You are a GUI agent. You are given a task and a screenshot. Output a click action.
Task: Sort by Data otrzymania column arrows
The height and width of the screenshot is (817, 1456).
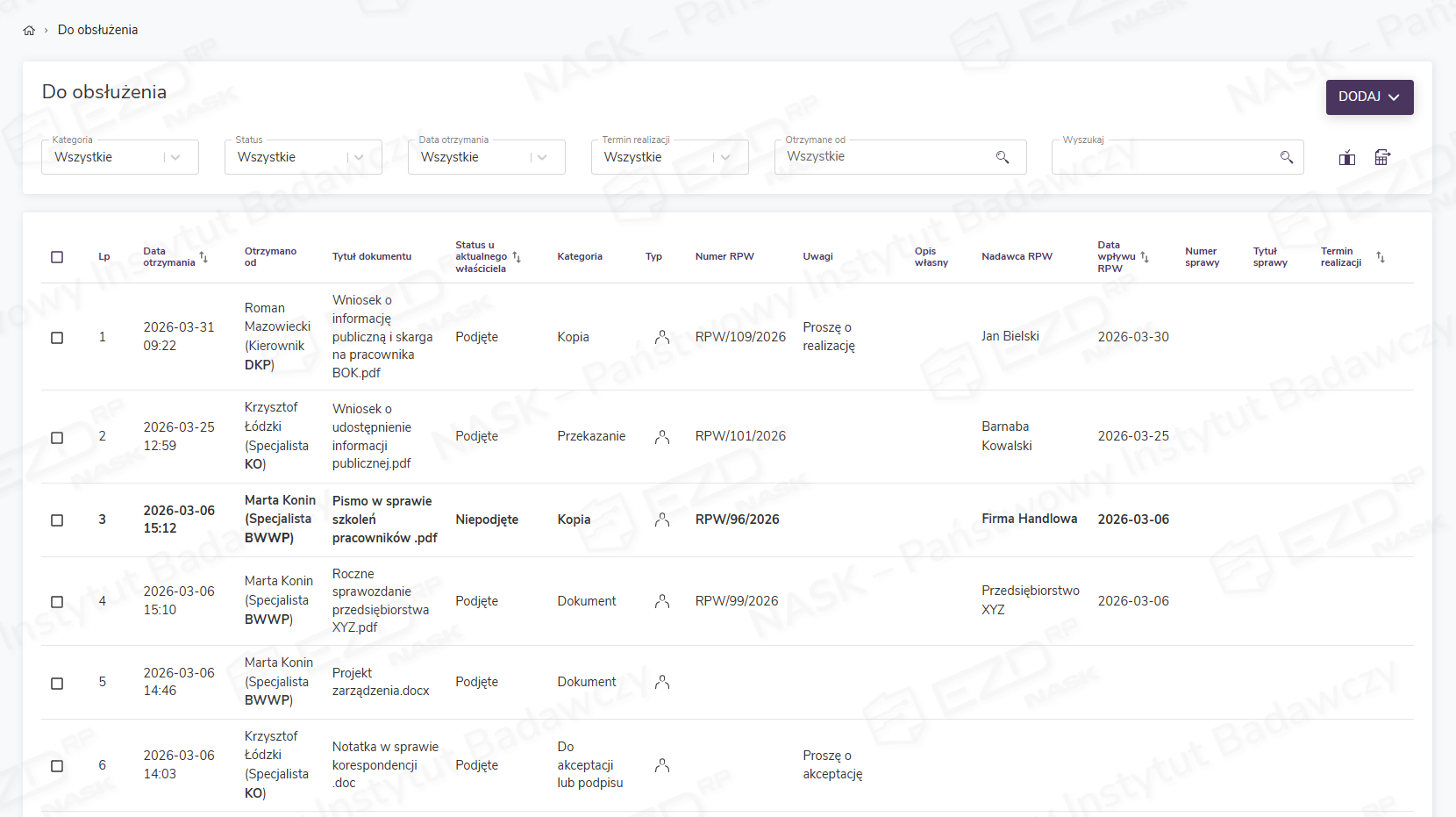203,257
